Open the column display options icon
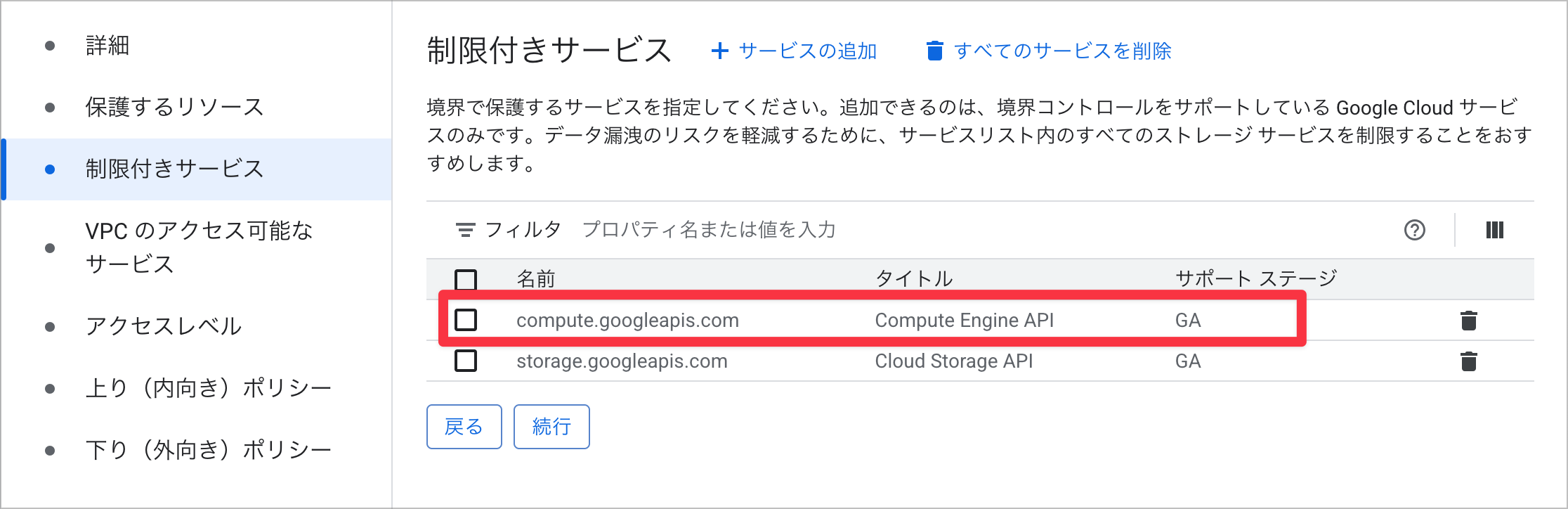This screenshot has width=1568, height=509. pos(1494,230)
